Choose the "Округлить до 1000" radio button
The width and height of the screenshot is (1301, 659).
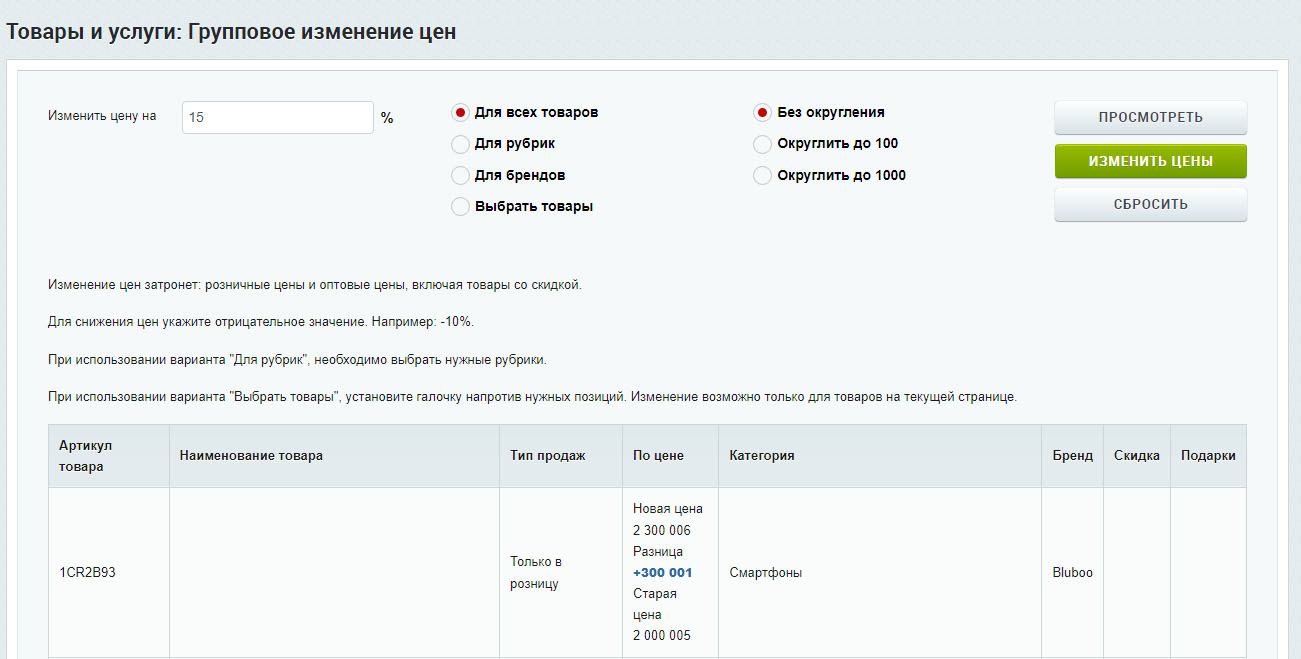pos(762,176)
